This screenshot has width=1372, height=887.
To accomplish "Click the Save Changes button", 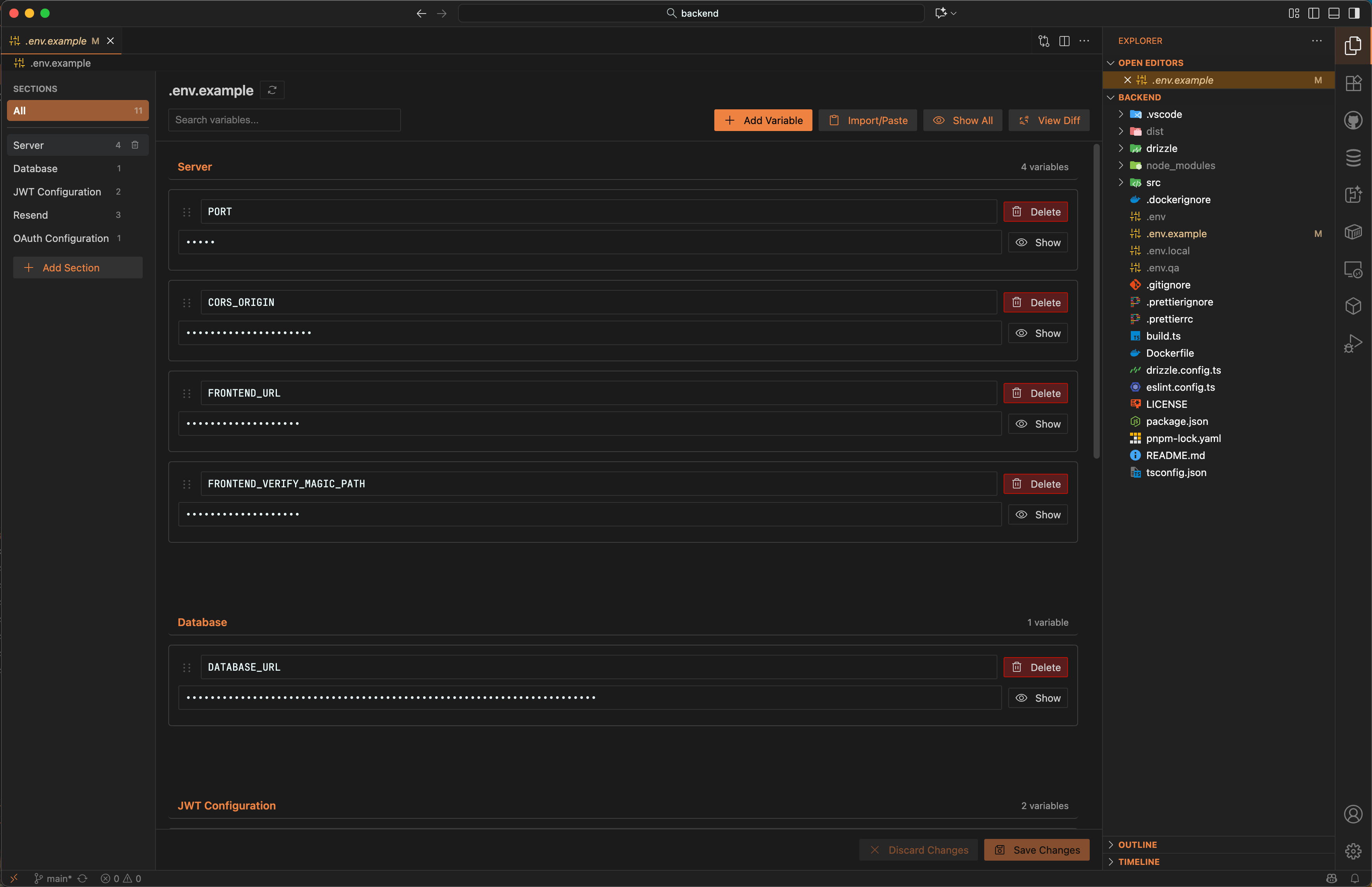I will tap(1036, 850).
